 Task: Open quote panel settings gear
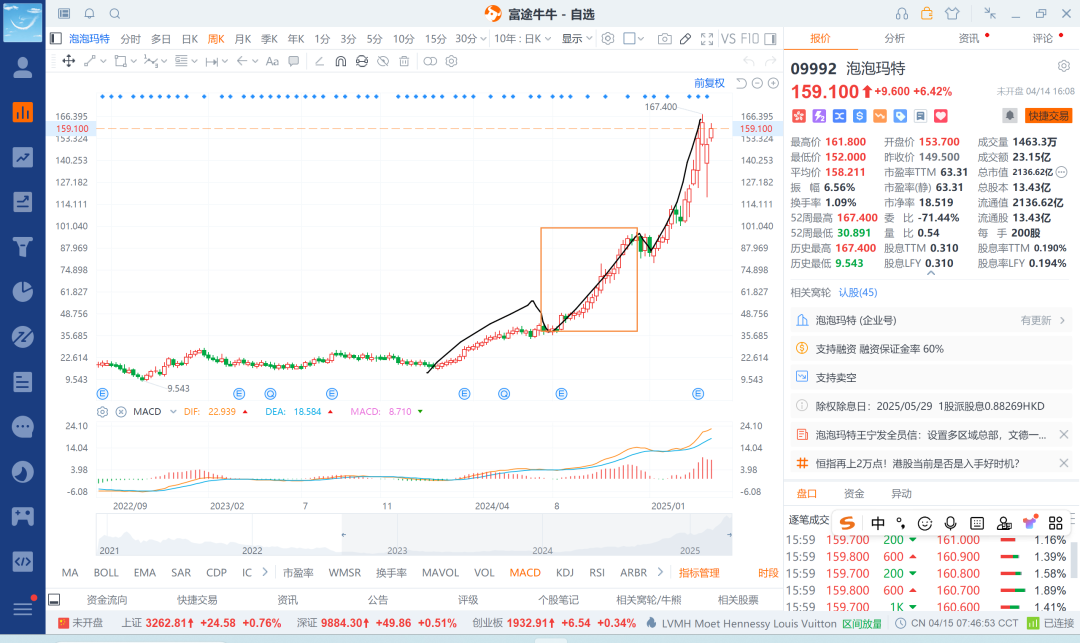click(x=1064, y=66)
